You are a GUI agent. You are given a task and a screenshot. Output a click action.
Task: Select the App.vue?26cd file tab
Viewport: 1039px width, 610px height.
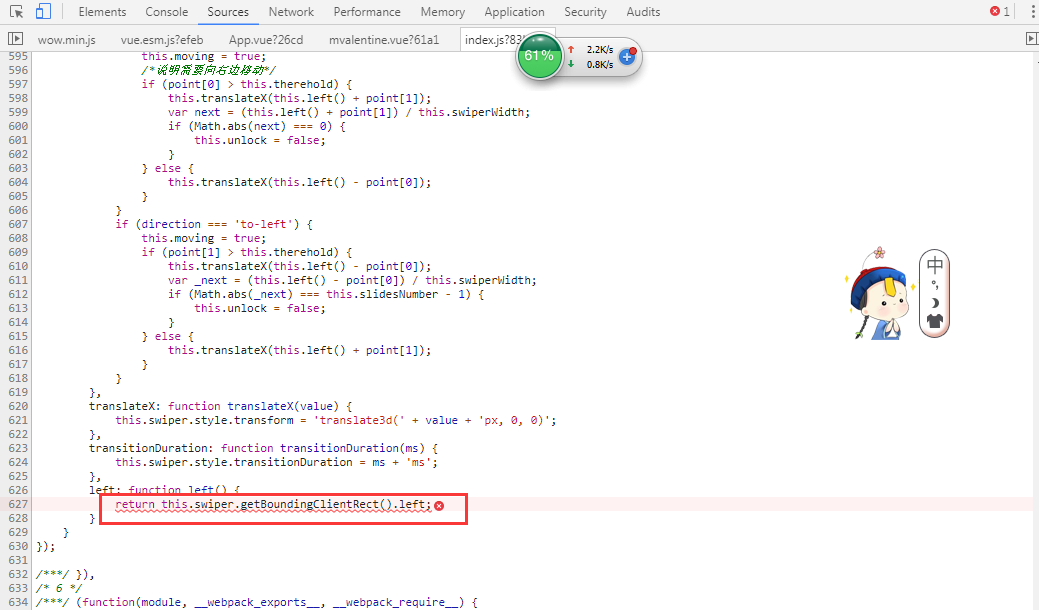coord(266,40)
